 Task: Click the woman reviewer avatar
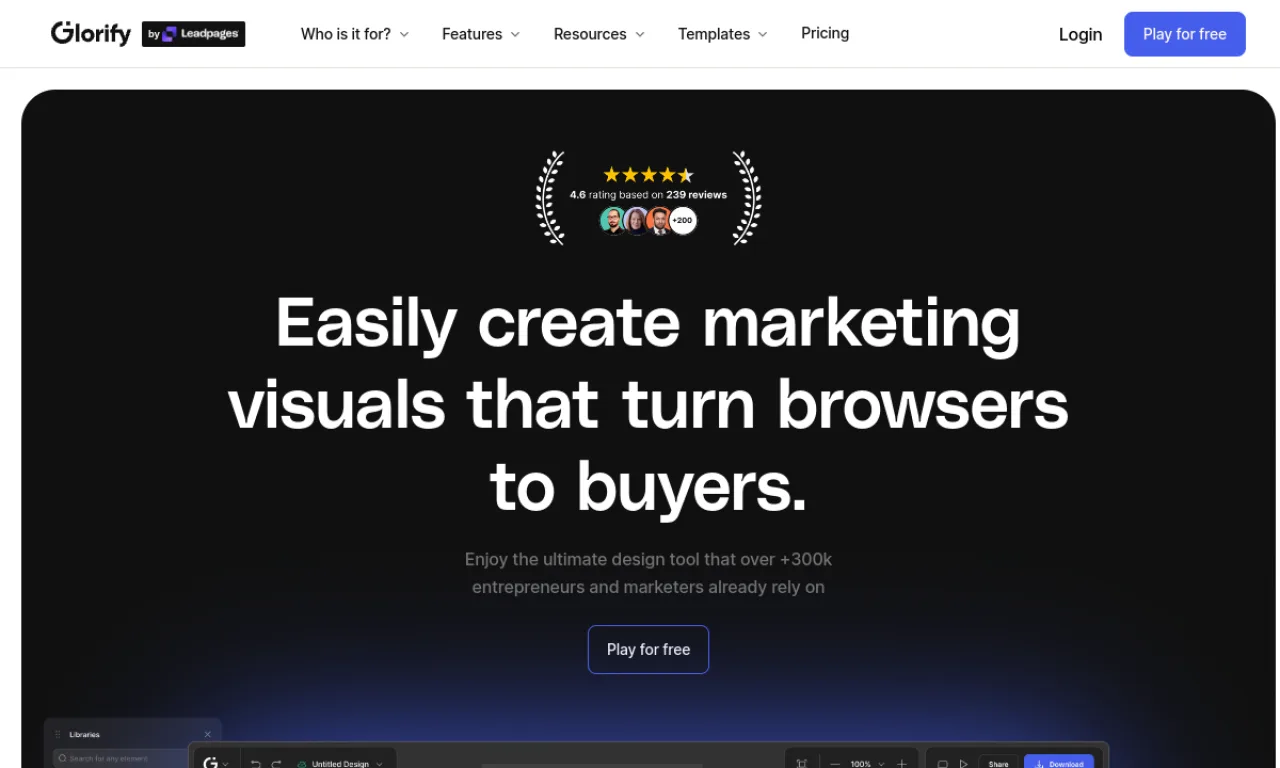tap(636, 221)
